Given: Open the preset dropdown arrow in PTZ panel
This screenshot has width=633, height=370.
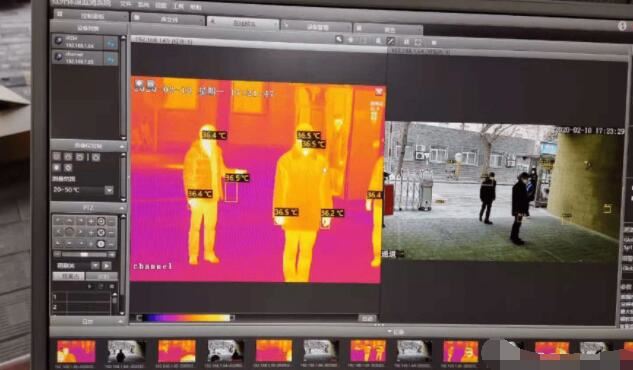Looking at the screenshot, I should coord(95,265).
